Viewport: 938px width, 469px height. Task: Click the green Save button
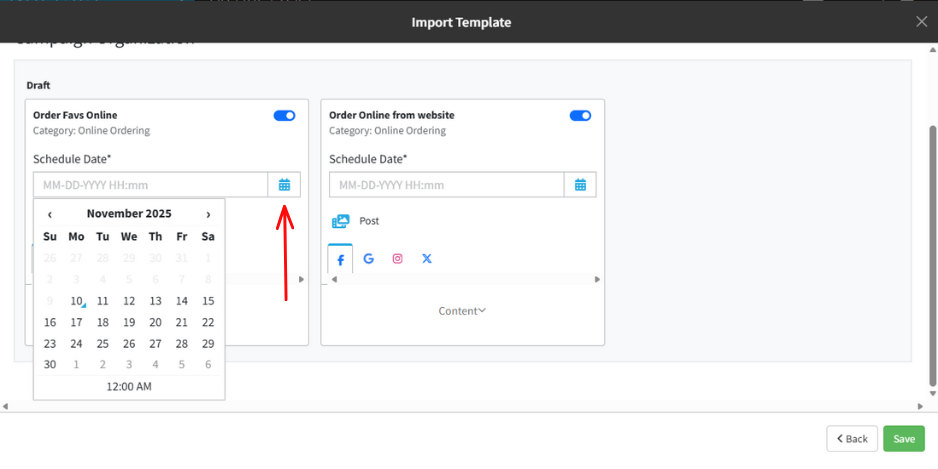click(x=903, y=439)
